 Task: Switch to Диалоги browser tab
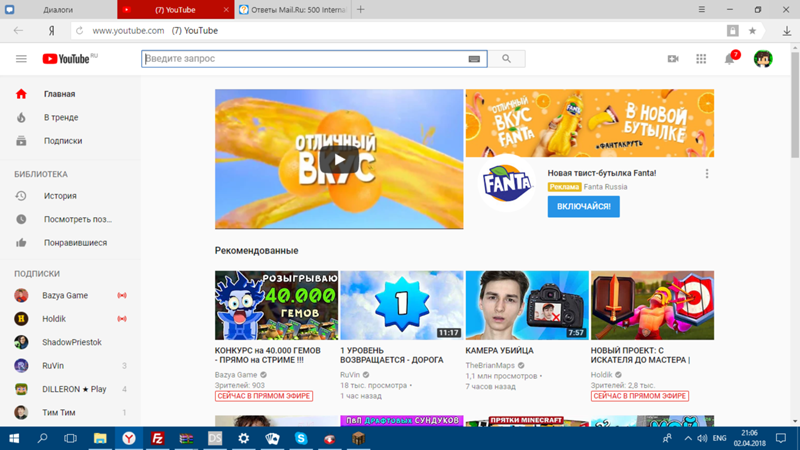(58, 10)
